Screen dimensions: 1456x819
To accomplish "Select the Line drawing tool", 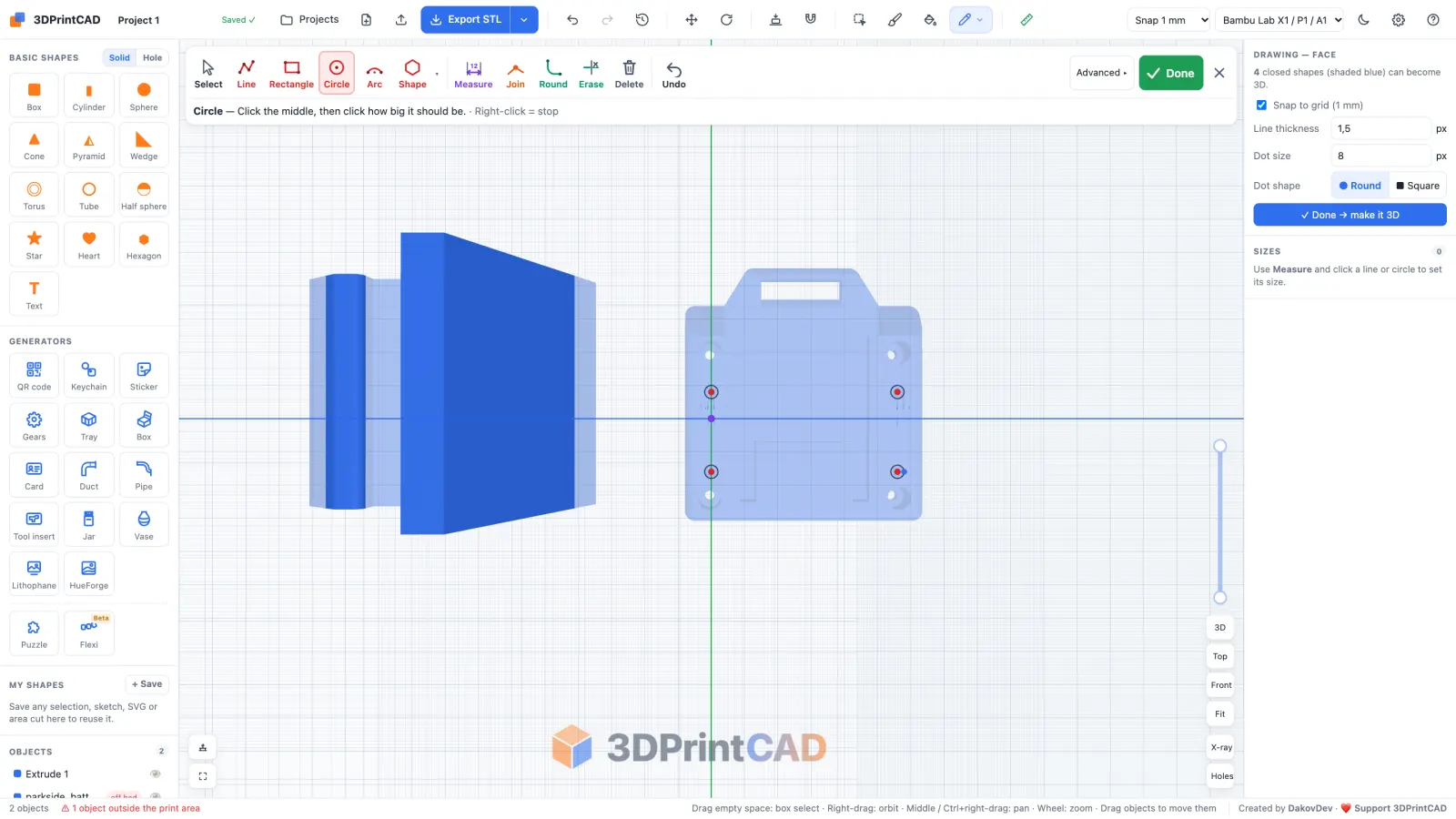I will (x=246, y=74).
